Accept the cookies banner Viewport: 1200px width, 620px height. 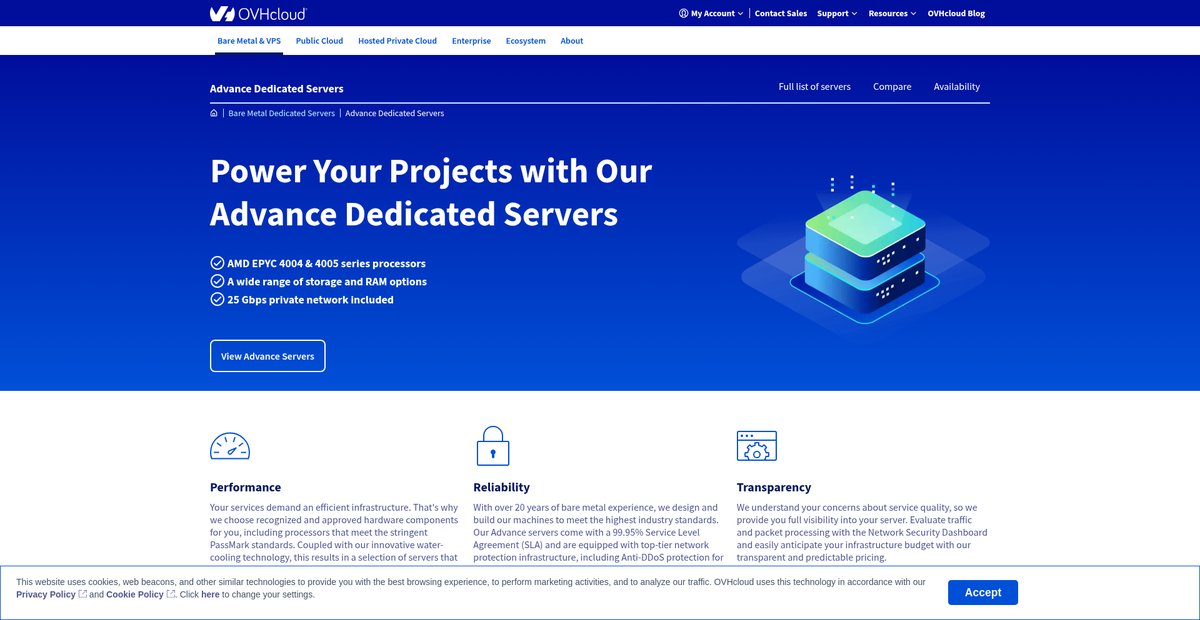pyautogui.click(x=983, y=592)
